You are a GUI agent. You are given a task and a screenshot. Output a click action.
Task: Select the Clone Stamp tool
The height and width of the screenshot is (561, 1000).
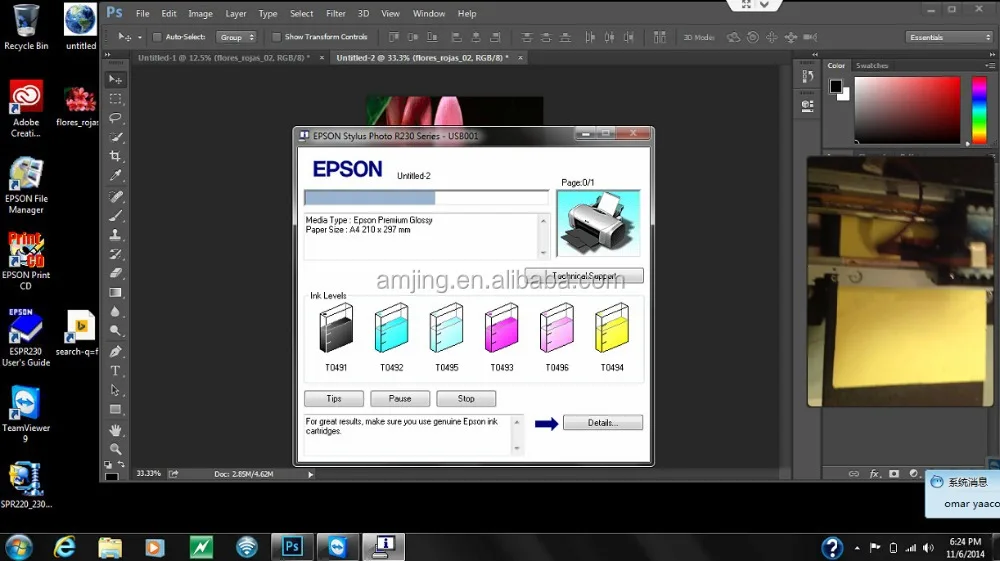pyautogui.click(x=115, y=235)
